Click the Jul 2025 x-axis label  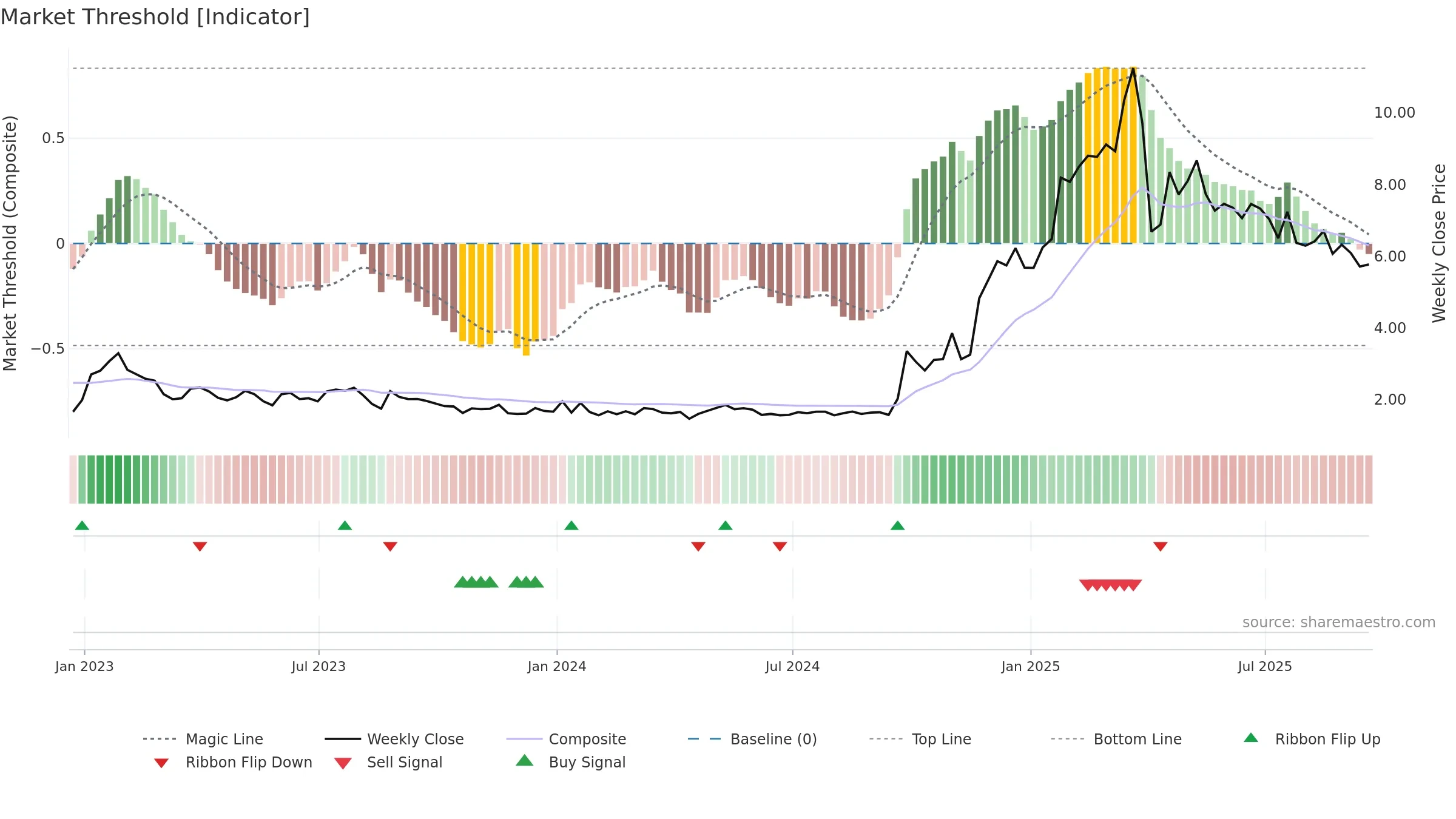click(1265, 667)
